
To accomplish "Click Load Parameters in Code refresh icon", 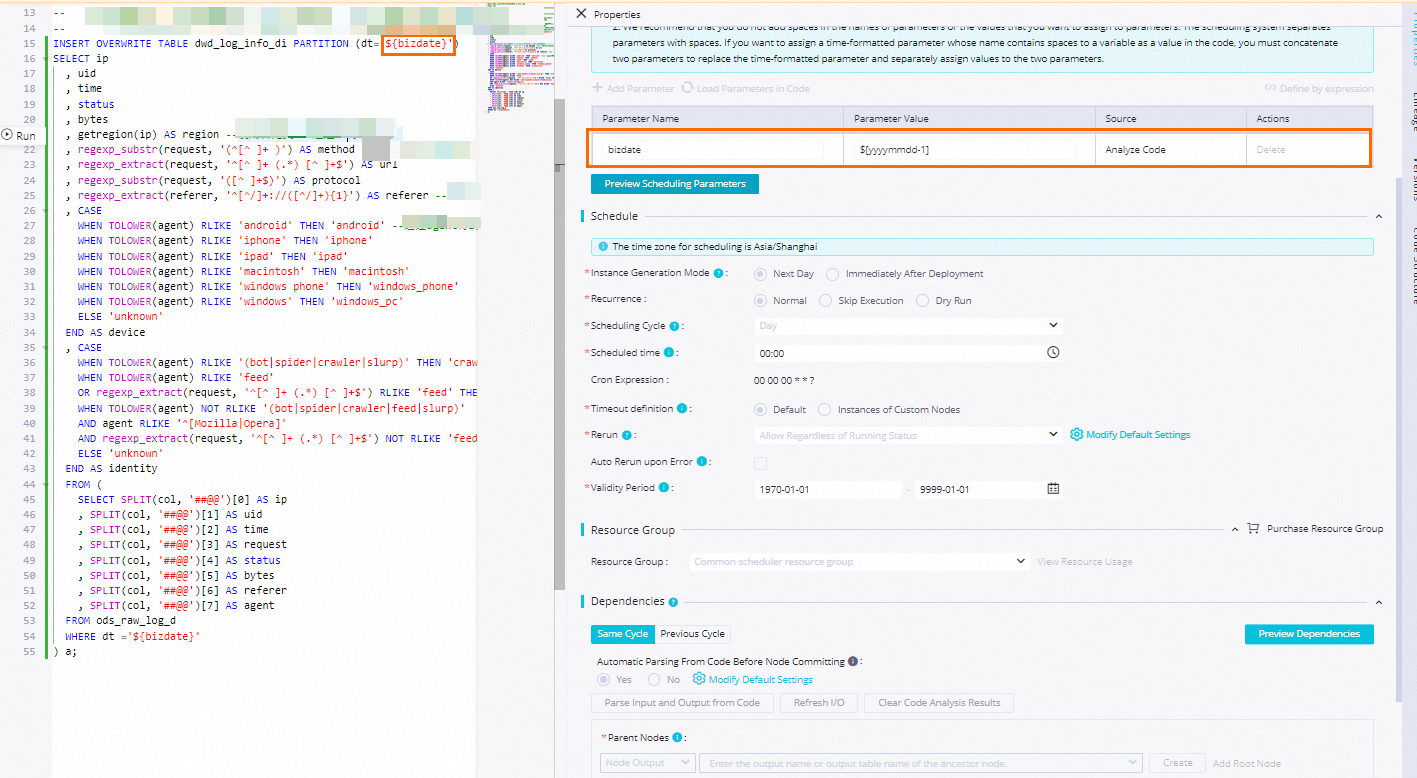I will 688,88.
